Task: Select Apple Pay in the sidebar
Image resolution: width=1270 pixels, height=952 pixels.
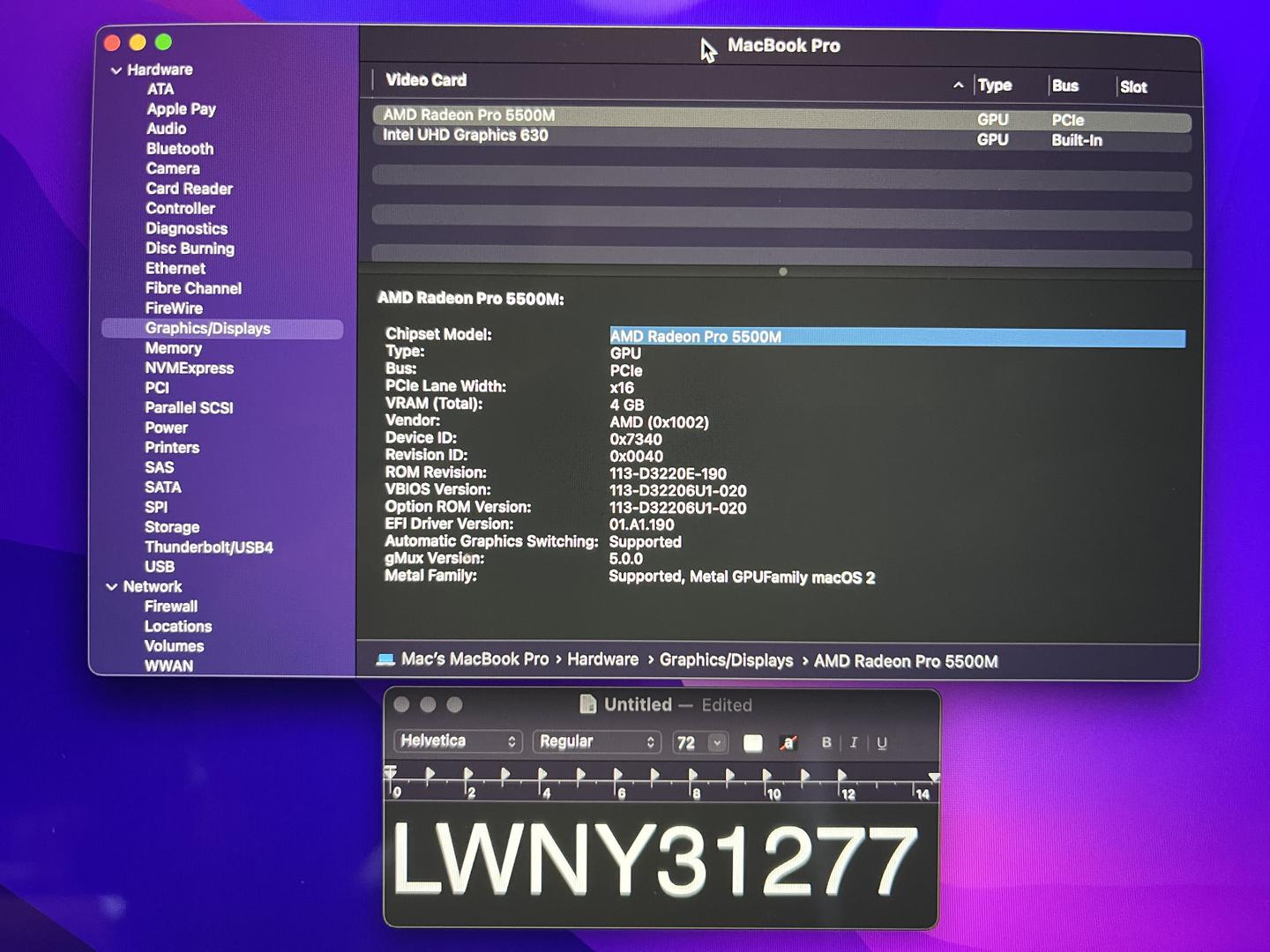Action: 181,109
